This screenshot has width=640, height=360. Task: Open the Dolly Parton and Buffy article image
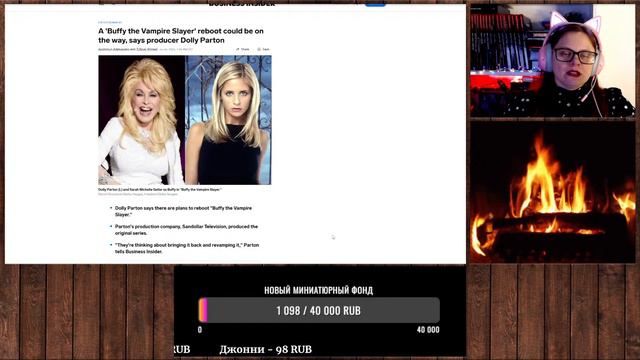[184, 120]
